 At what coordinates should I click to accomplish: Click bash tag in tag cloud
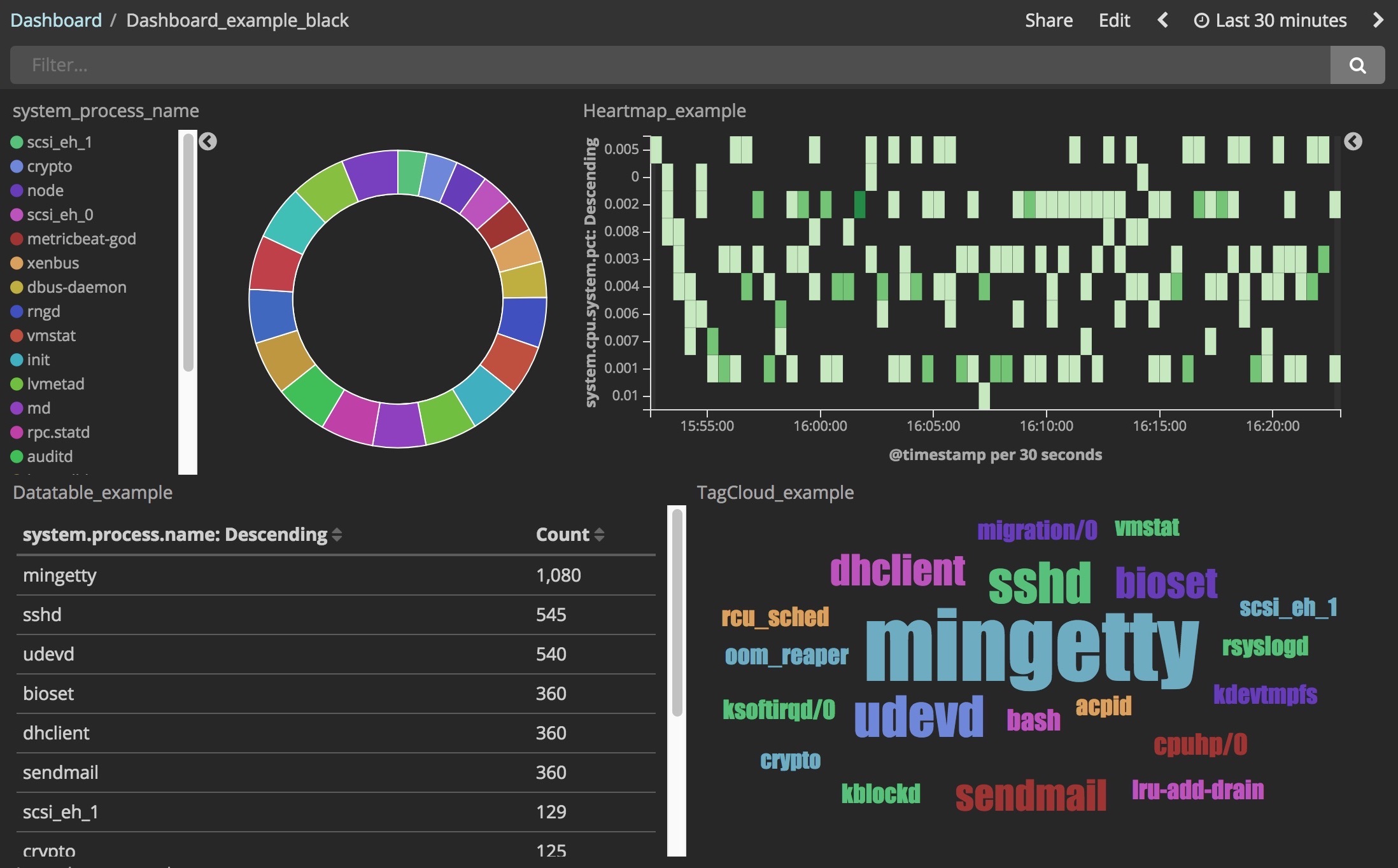pyautogui.click(x=1033, y=720)
